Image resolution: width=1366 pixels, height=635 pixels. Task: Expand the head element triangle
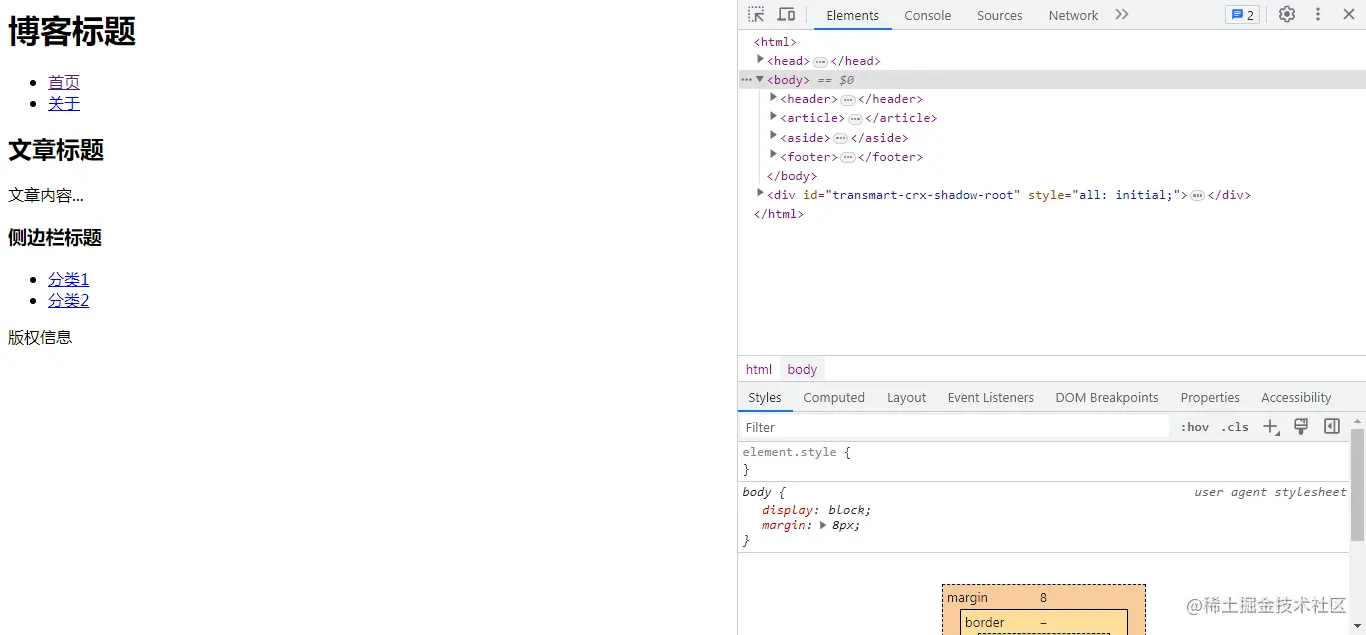click(760, 60)
